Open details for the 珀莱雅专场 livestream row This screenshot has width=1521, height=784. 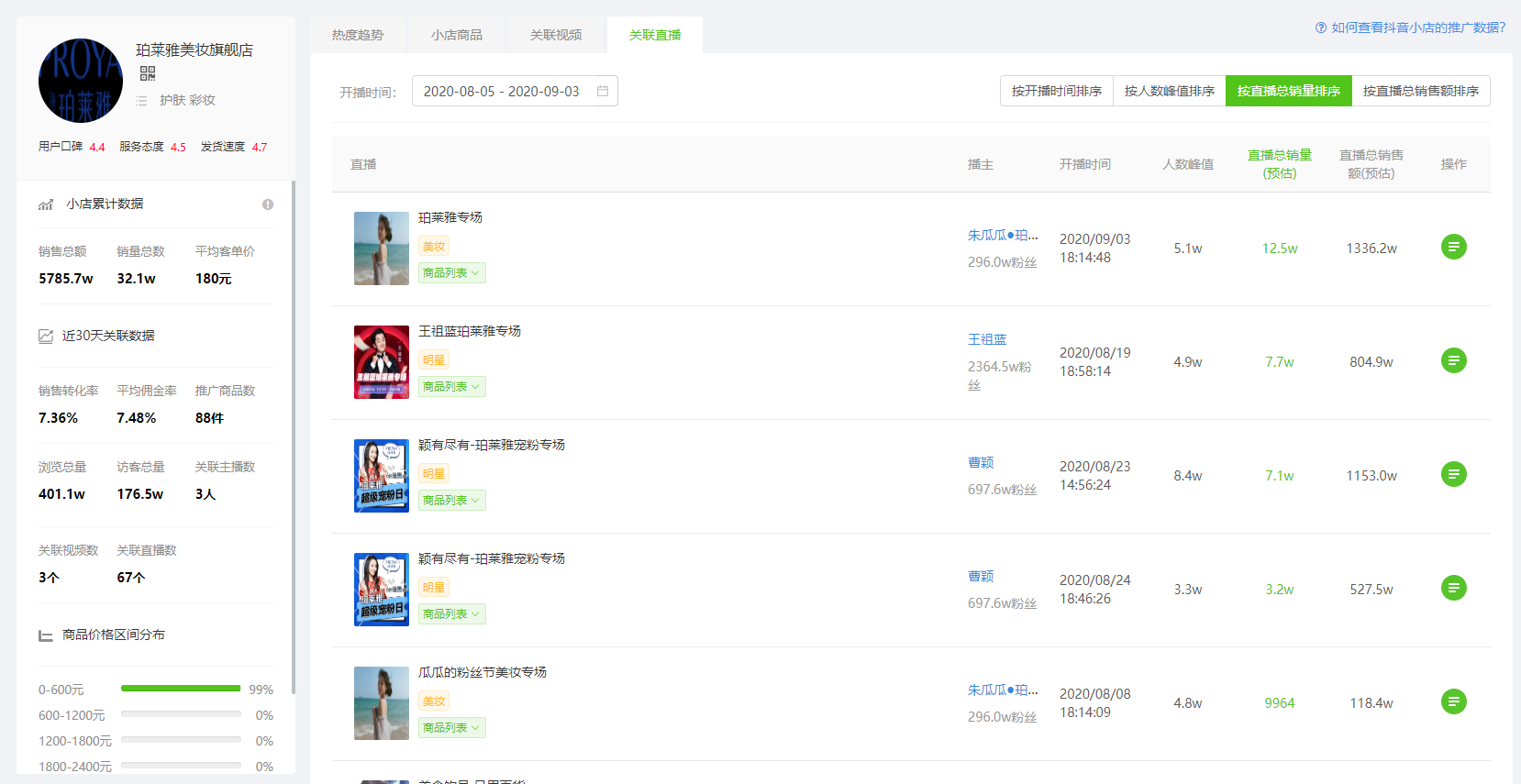click(x=1453, y=247)
